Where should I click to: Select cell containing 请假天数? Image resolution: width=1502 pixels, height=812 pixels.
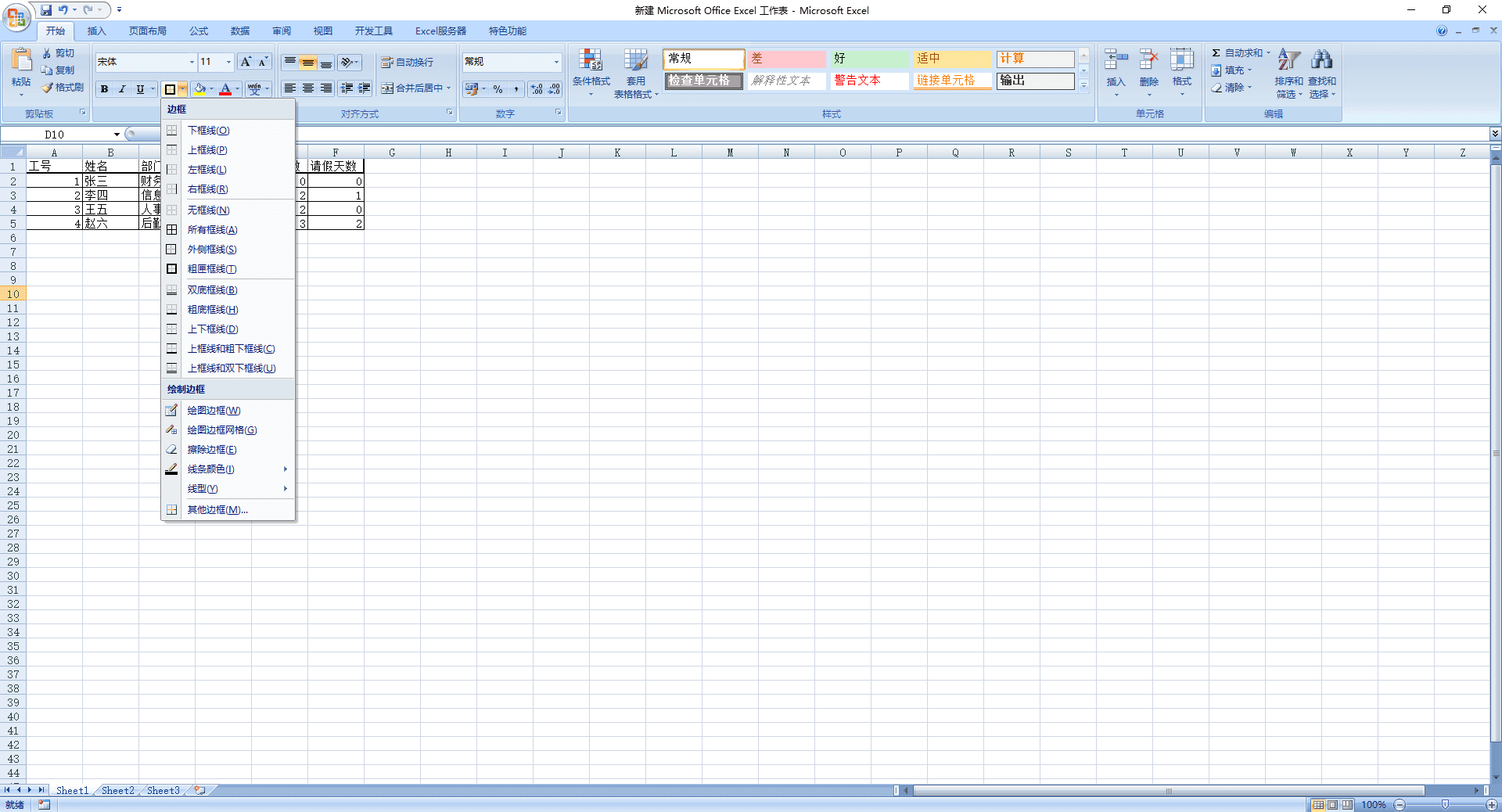(336, 167)
